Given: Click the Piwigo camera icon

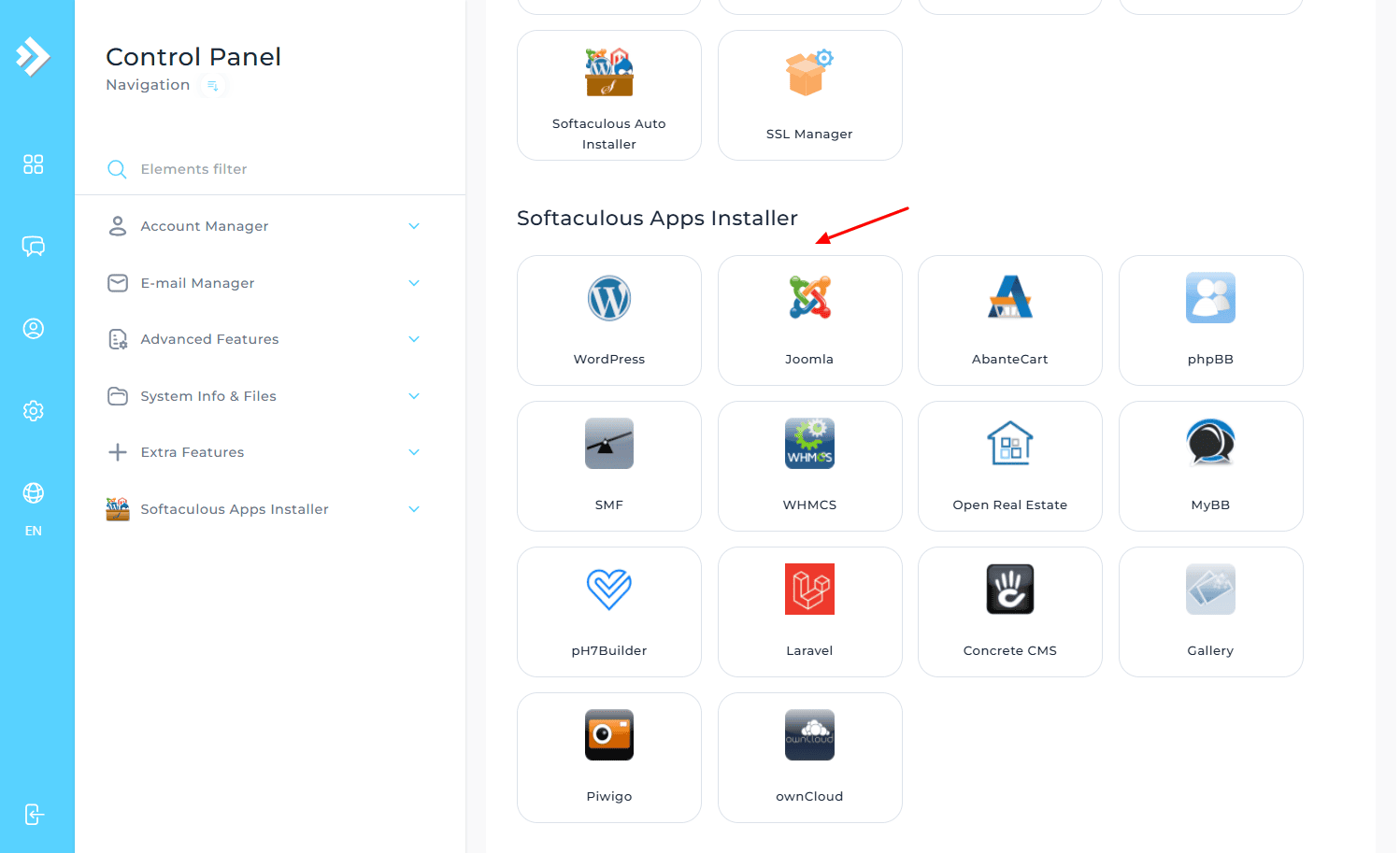Looking at the screenshot, I should 609,735.
